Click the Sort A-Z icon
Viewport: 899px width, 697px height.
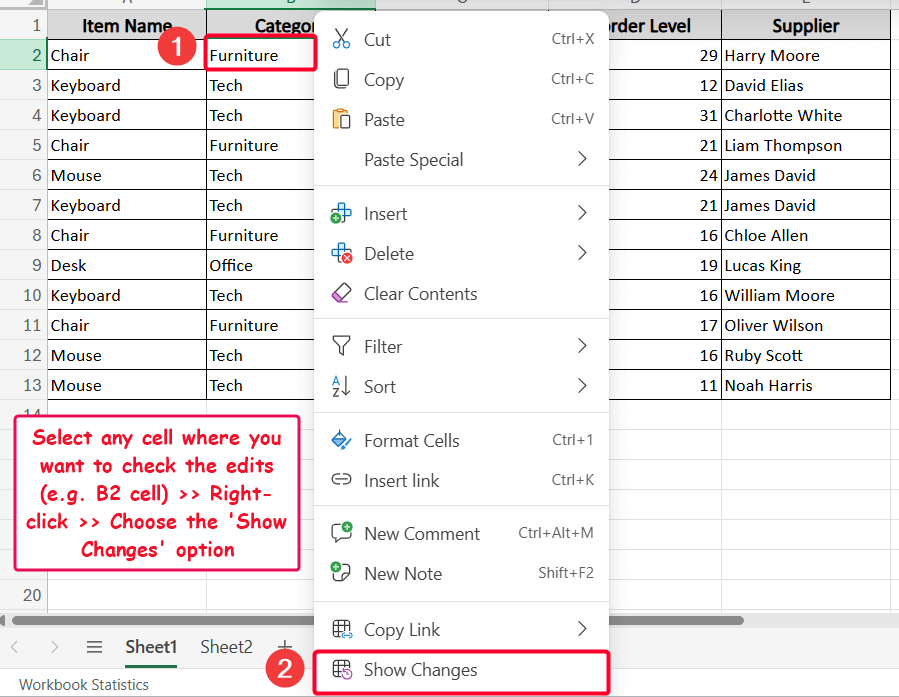pyautogui.click(x=340, y=386)
